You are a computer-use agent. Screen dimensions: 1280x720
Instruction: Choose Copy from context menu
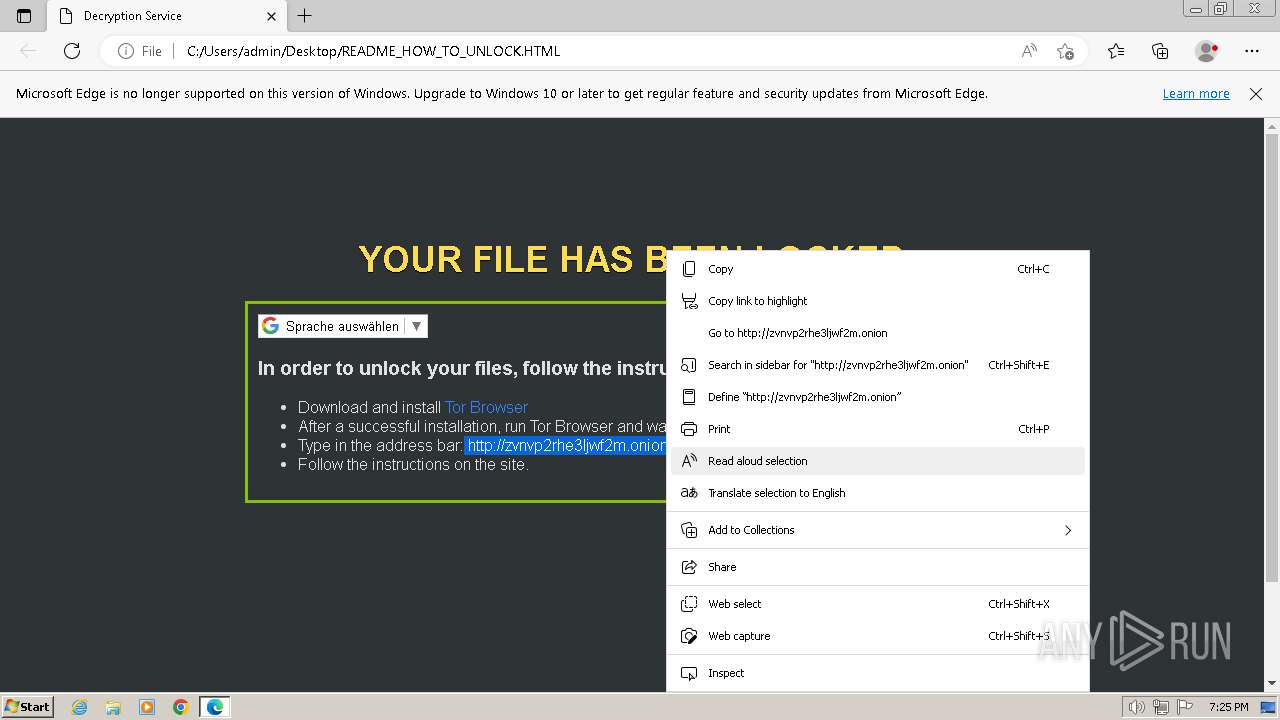[878, 269]
